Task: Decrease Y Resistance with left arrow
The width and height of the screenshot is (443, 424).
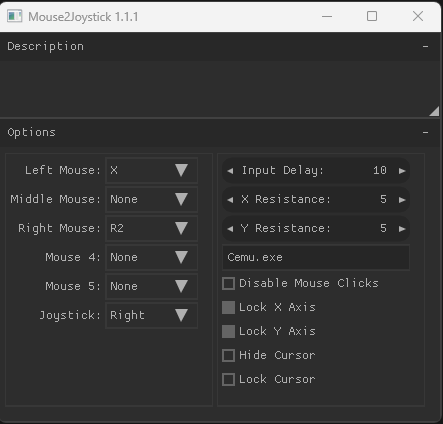Action: 230,229
